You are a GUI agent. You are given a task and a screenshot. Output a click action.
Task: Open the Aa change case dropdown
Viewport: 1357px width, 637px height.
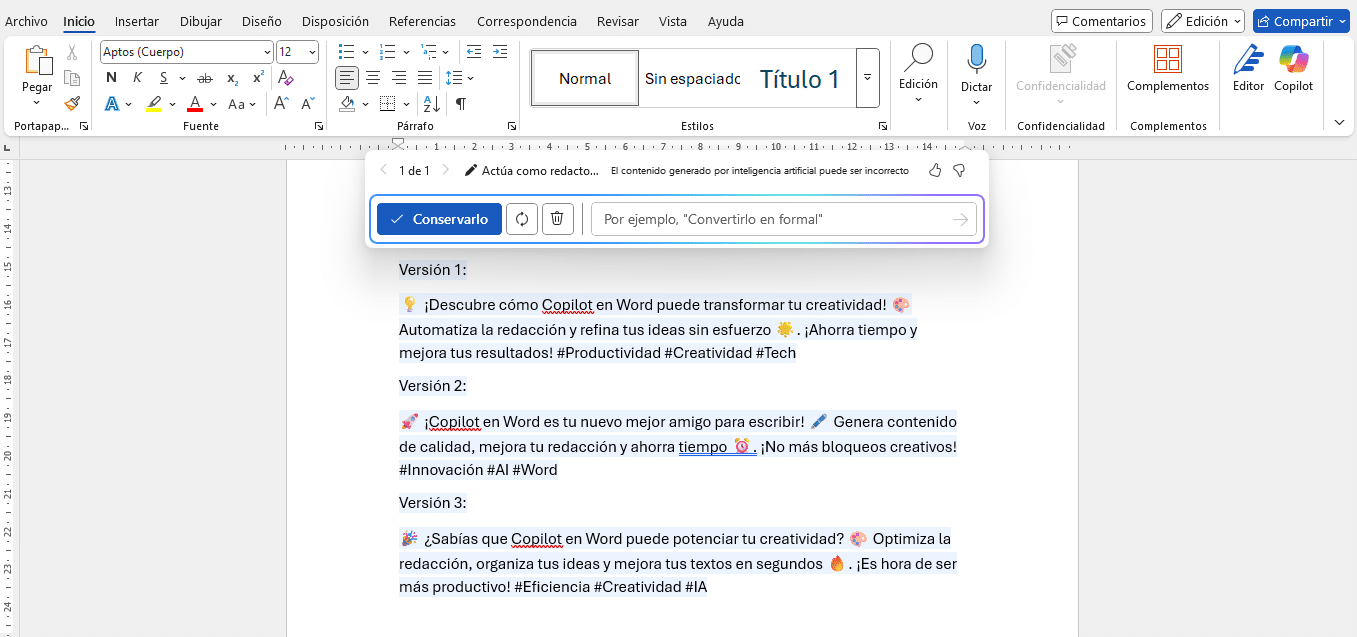[242, 104]
